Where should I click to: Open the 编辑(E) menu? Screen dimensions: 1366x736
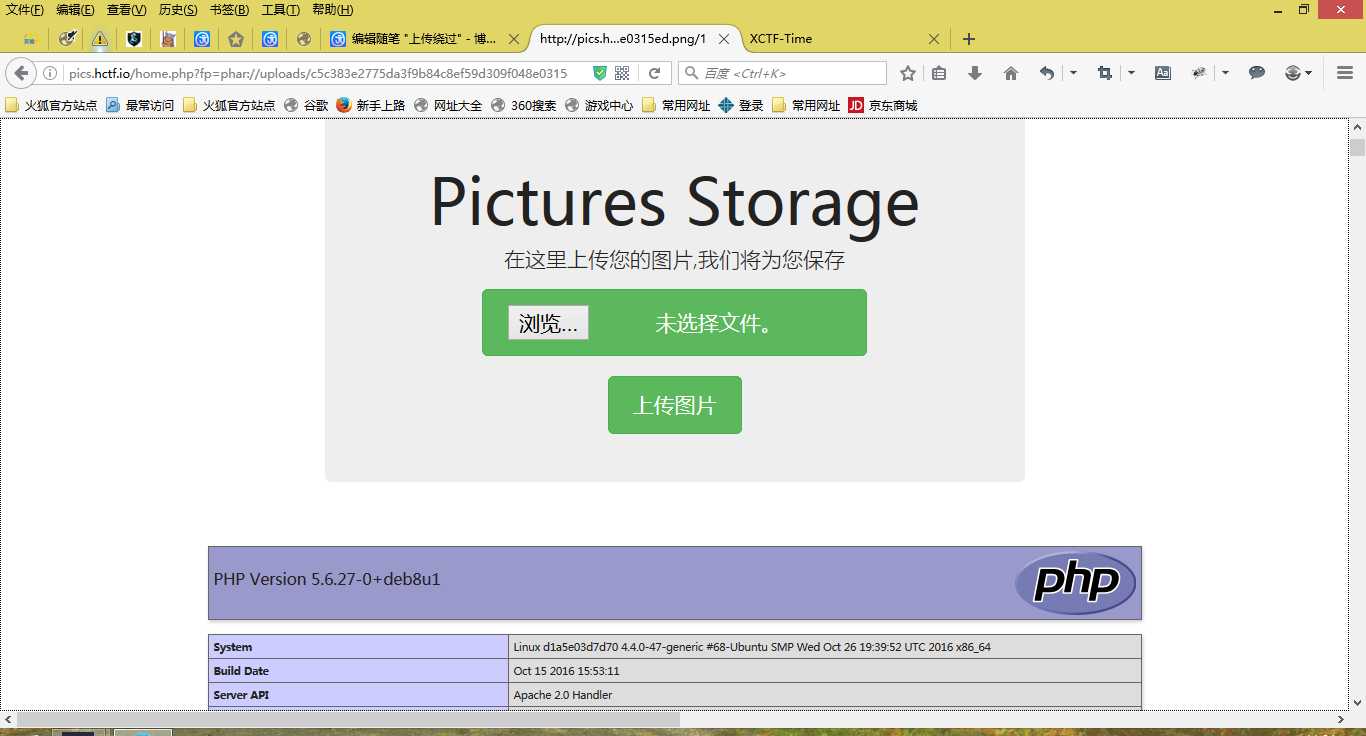75,10
